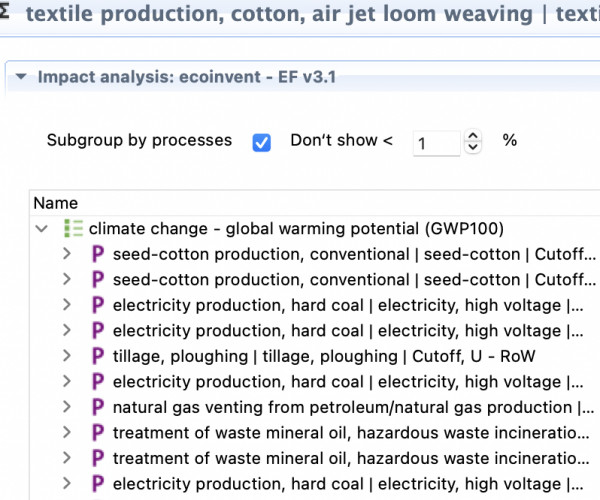The height and width of the screenshot is (500, 600).
Task: Uncheck the Subgroup by processes checkbox
Action: tap(262, 143)
